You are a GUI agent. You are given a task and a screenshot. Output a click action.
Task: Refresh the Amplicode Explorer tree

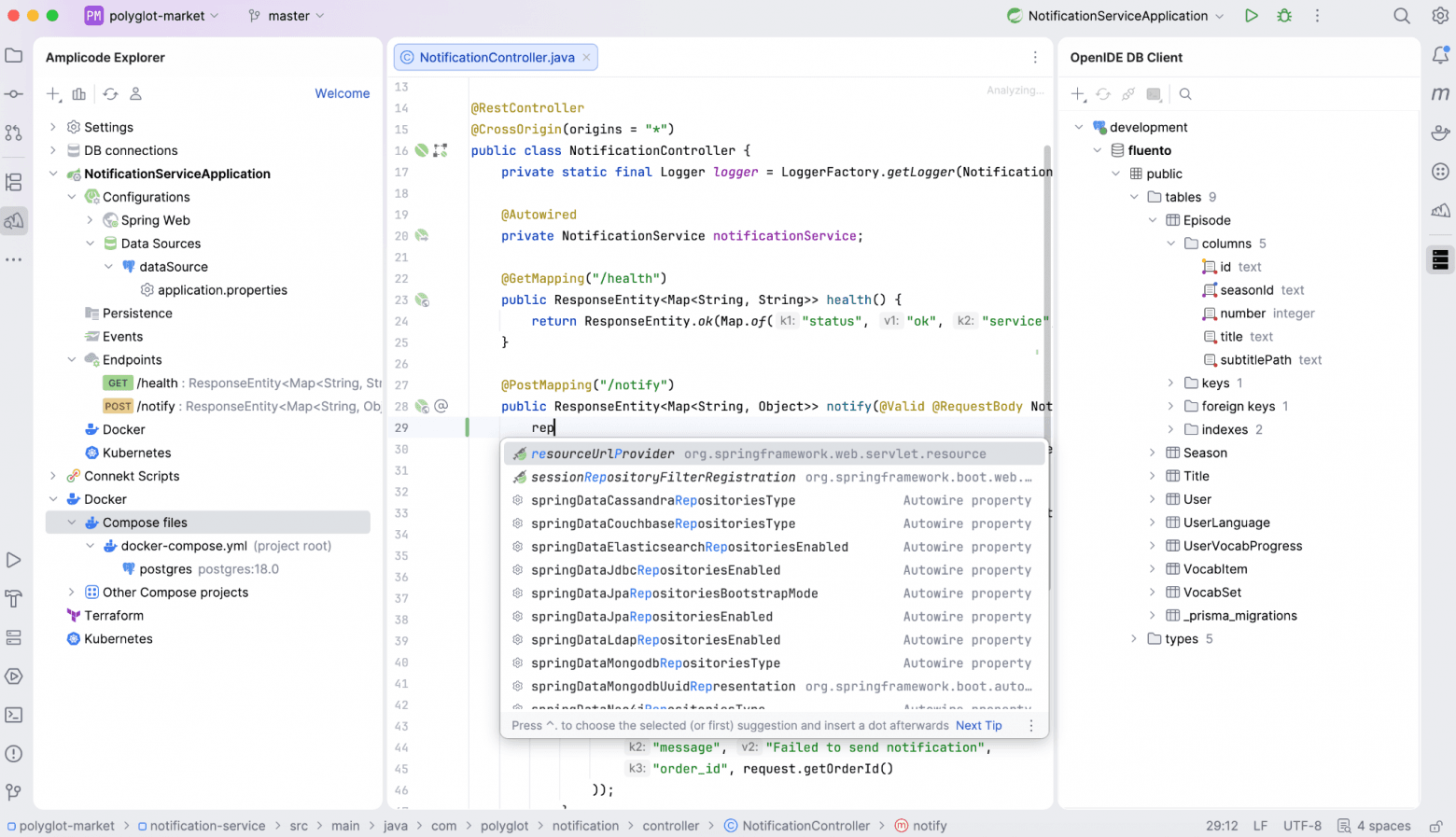point(110,94)
